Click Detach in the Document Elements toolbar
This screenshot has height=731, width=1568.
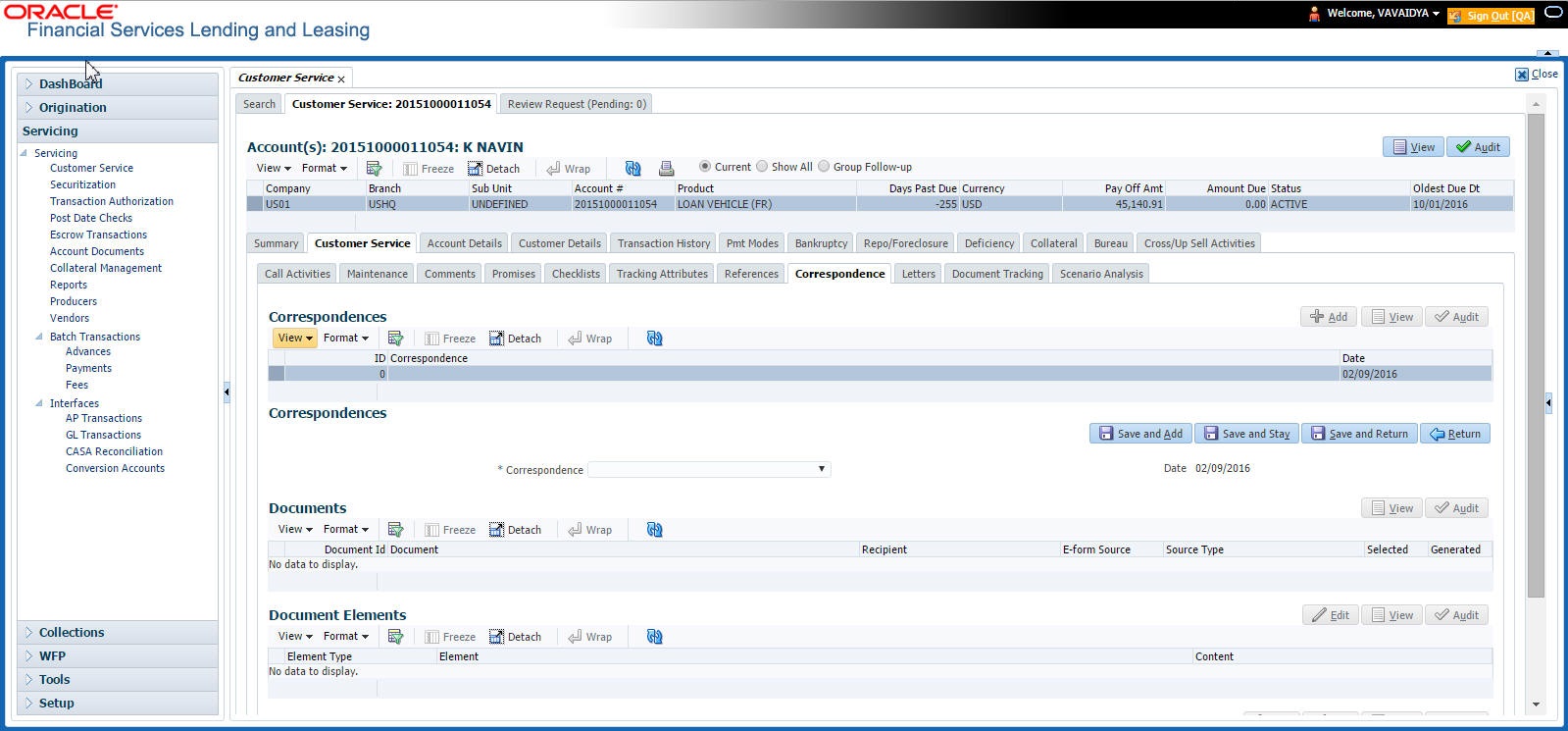(516, 637)
